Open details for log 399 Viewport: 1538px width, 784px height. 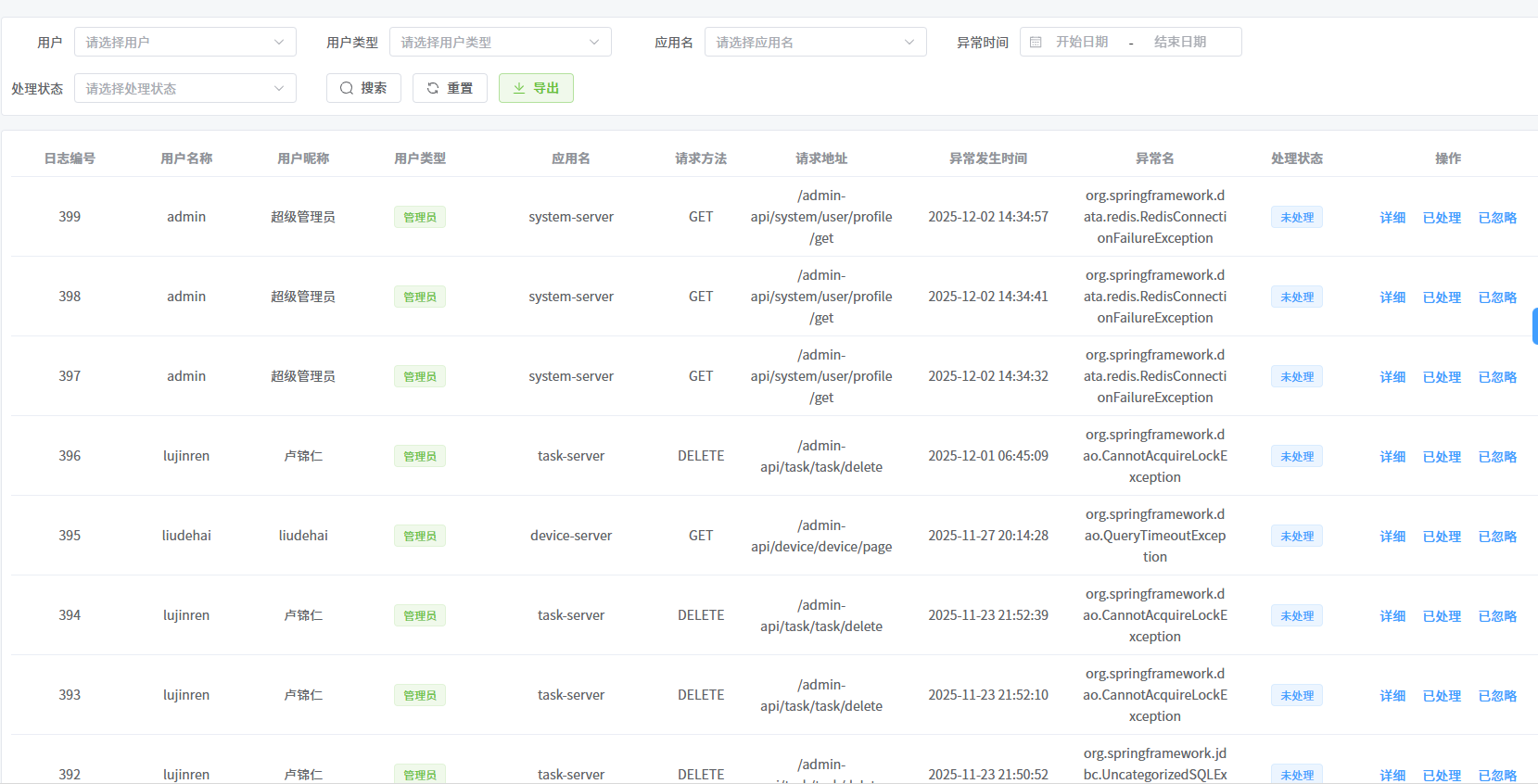point(1392,218)
